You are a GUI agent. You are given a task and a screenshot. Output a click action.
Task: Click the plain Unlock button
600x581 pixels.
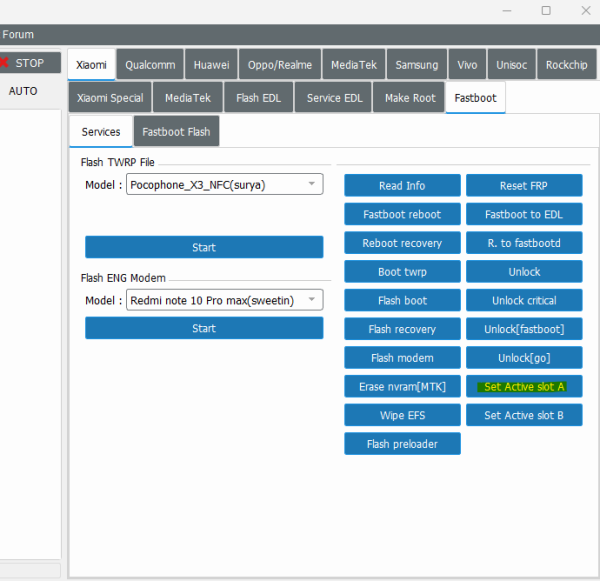pos(524,271)
